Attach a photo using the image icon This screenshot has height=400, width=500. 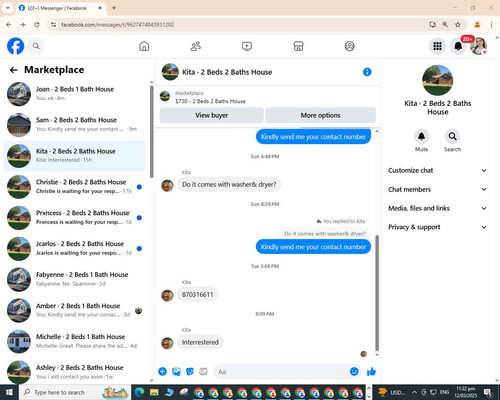(x=176, y=371)
